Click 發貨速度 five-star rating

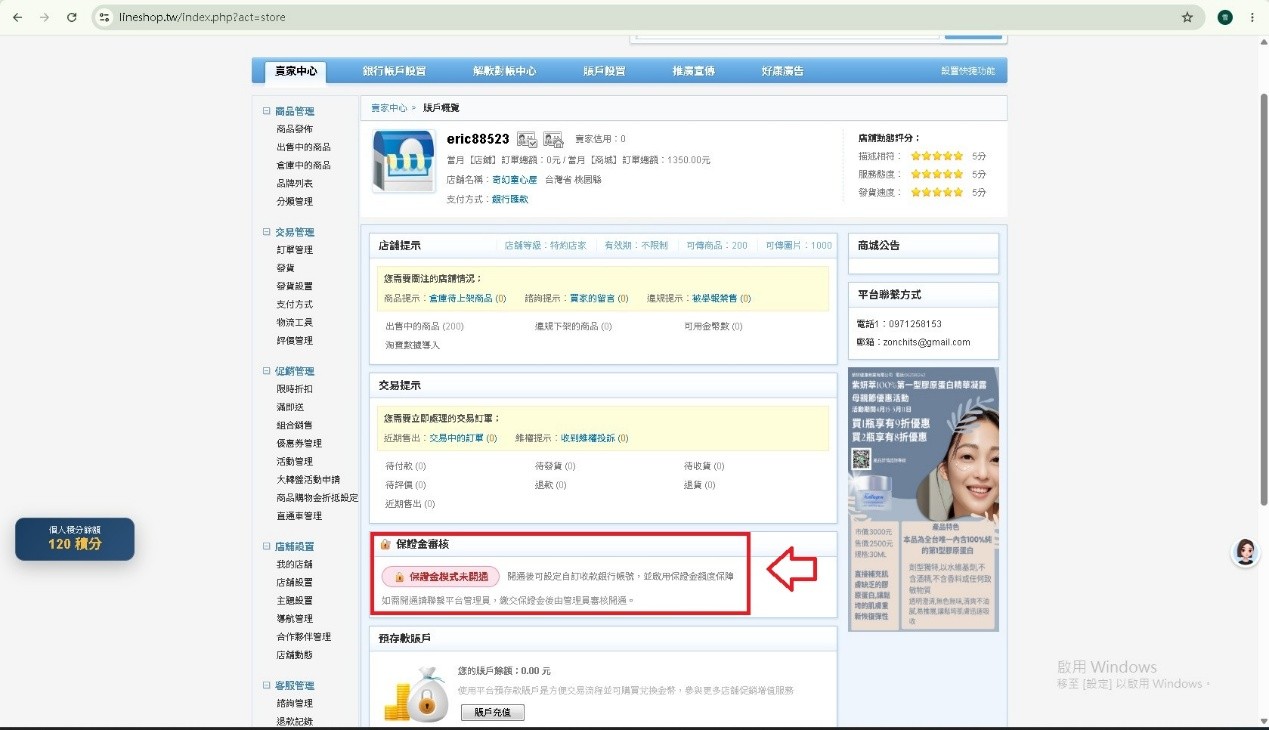937,192
